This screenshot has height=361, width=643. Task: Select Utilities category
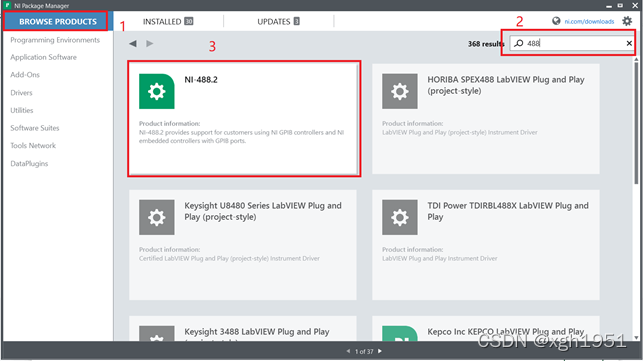(x=22, y=110)
